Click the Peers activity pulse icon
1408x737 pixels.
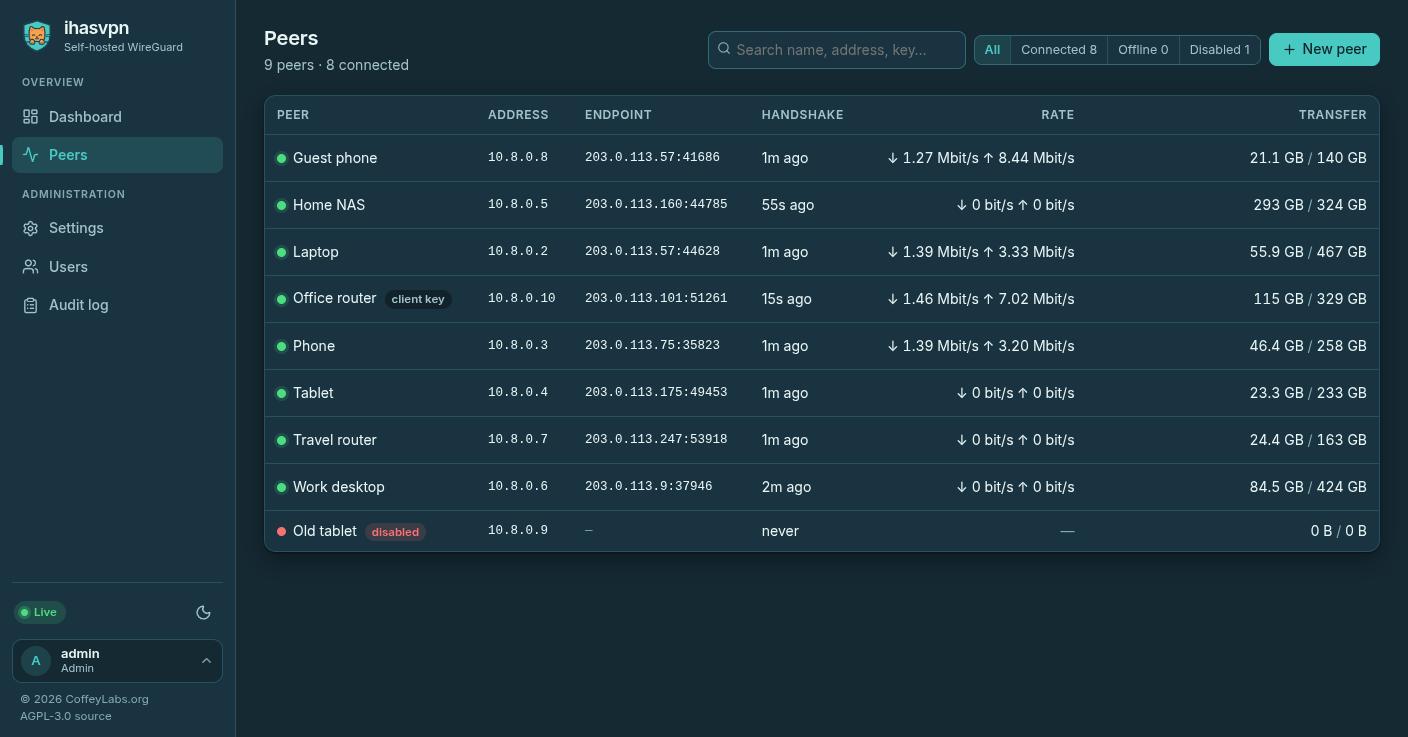pos(31,155)
